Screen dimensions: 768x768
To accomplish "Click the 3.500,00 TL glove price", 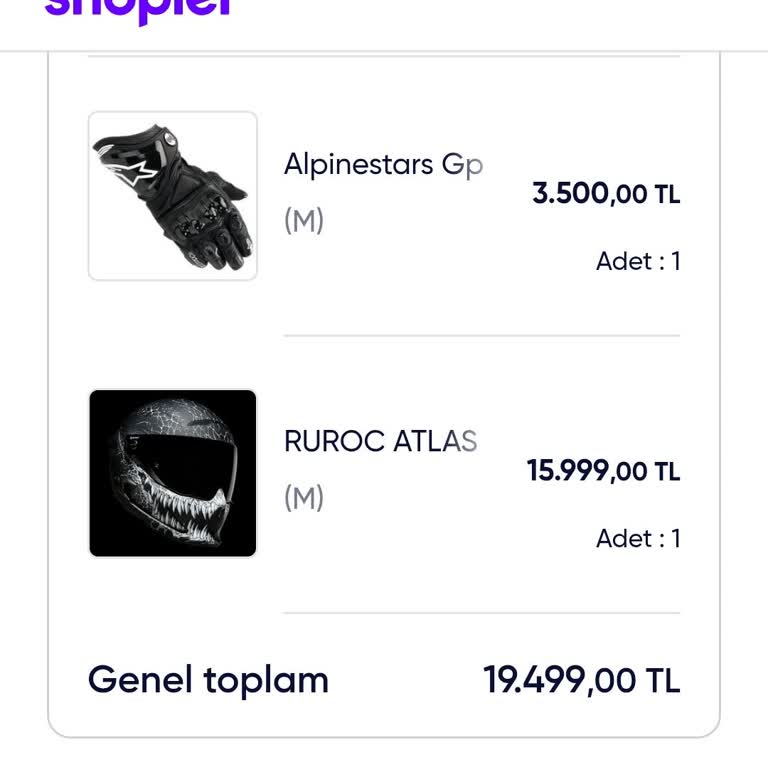I will pyautogui.click(x=605, y=193).
